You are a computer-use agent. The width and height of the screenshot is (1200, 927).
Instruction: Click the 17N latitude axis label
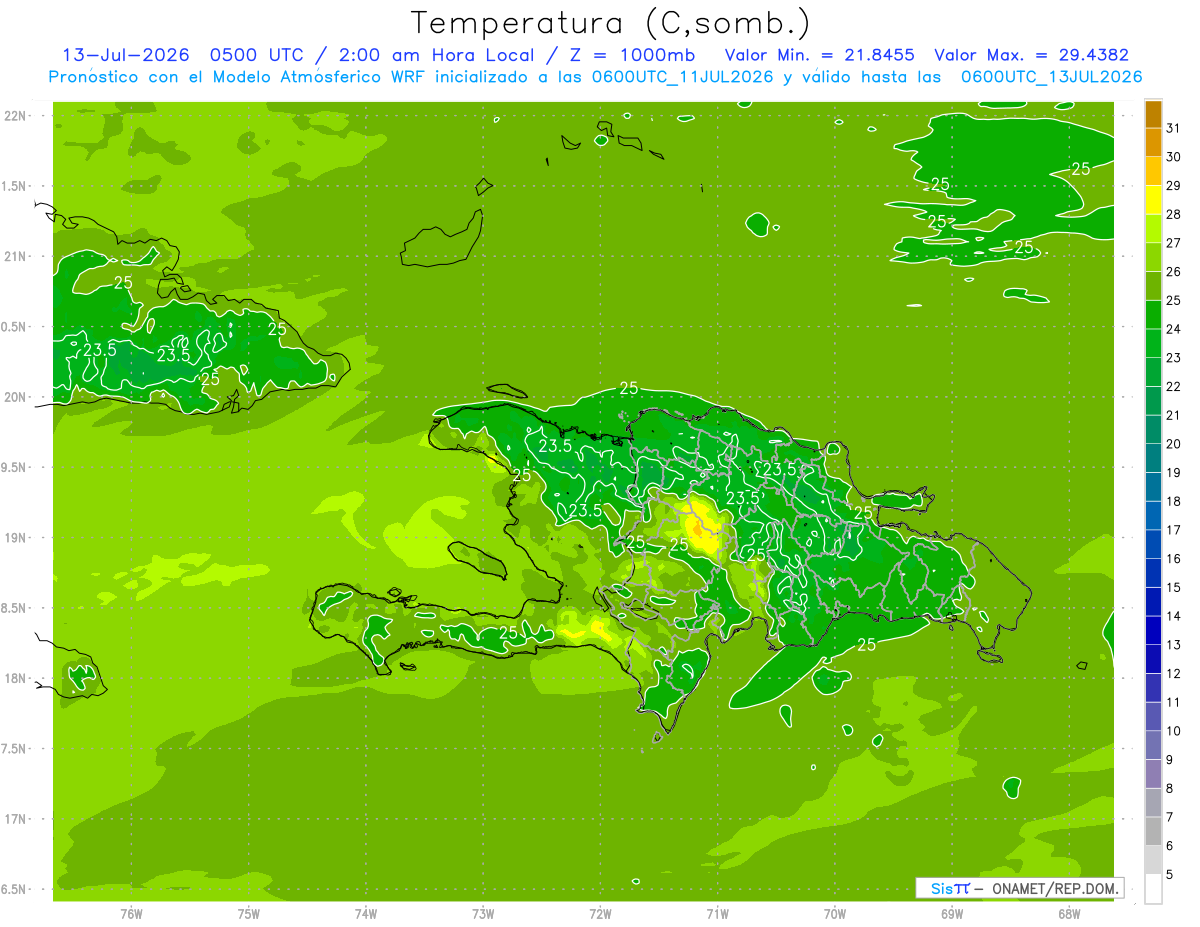click(17, 819)
